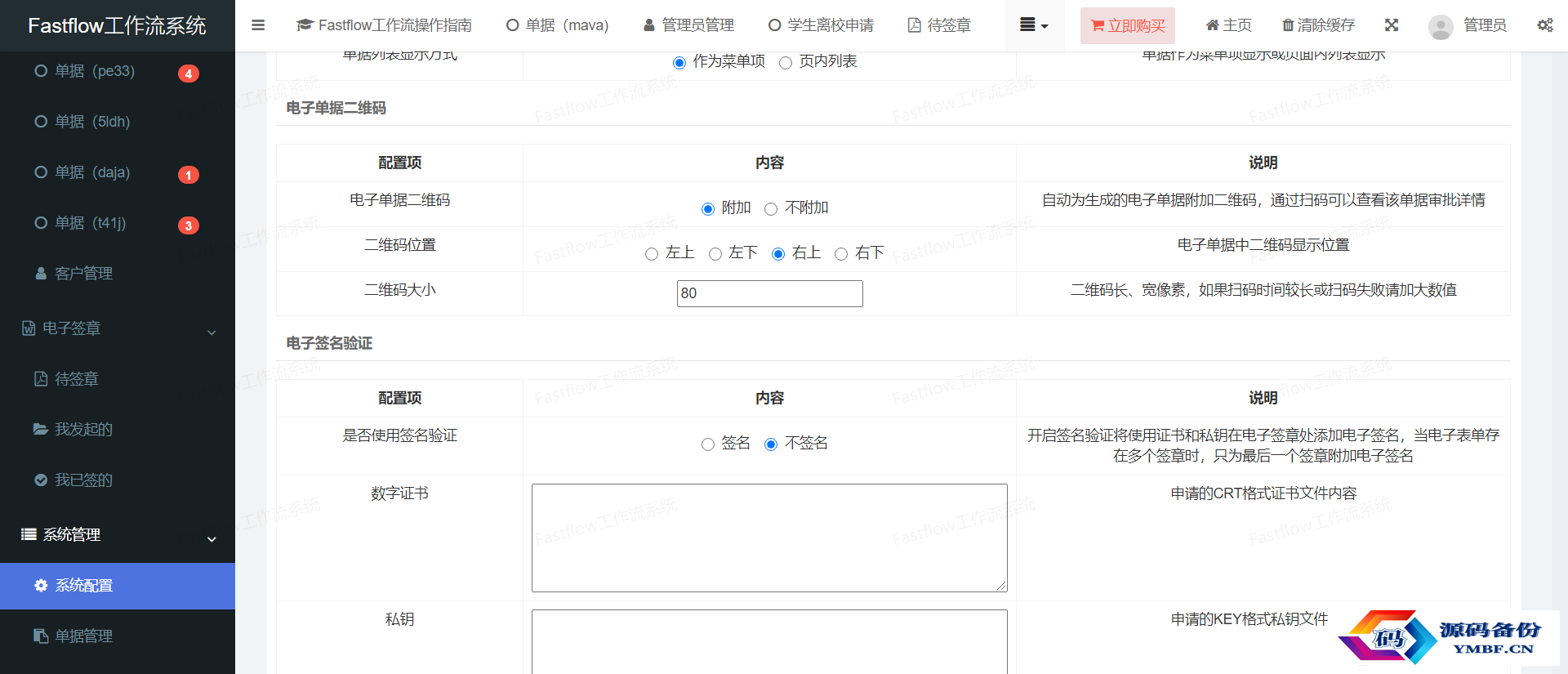Toggle the sidebar hamburger menu icon

pyautogui.click(x=258, y=25)
